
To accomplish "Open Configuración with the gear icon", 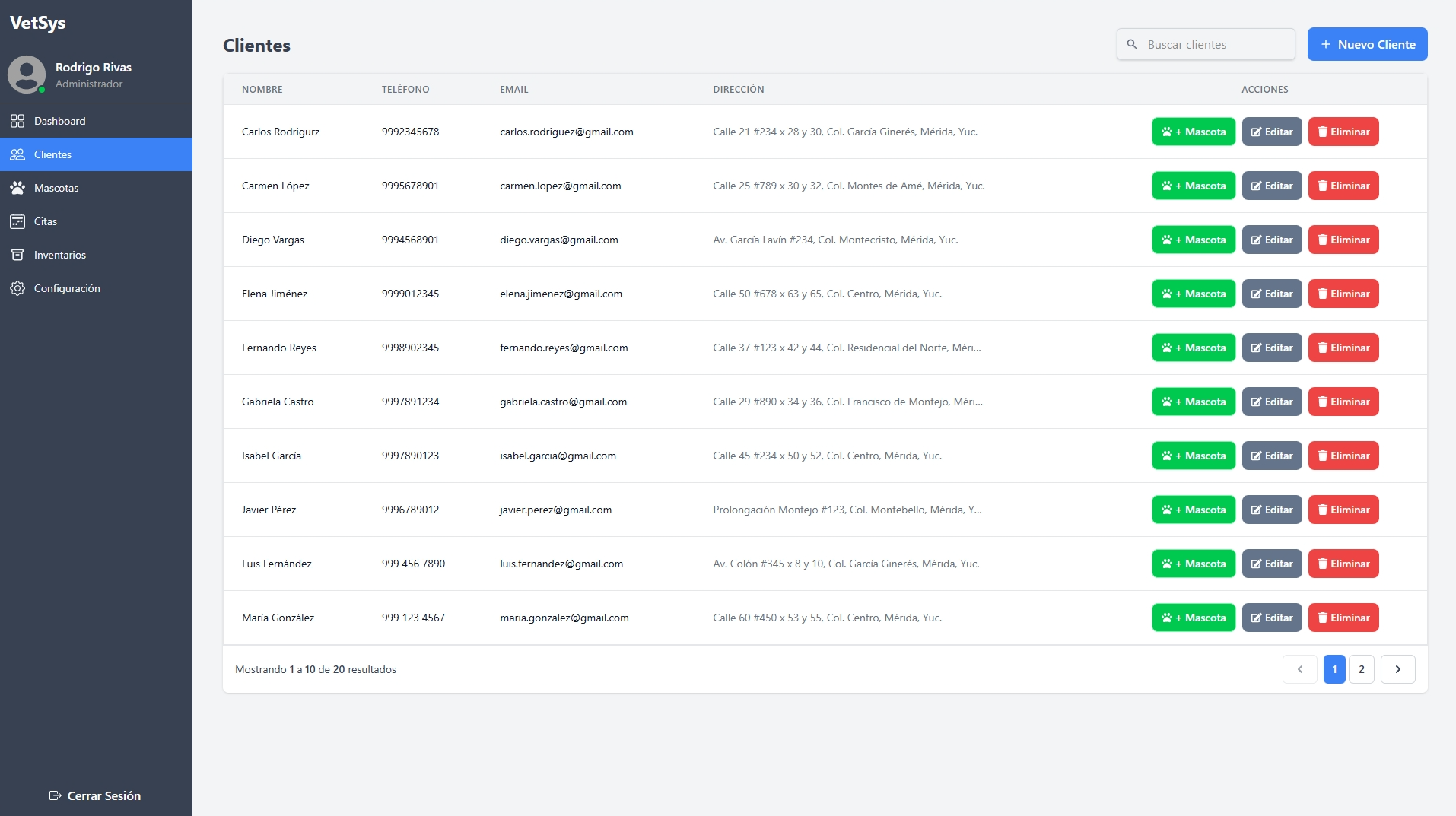I will [x=18, y=288].
